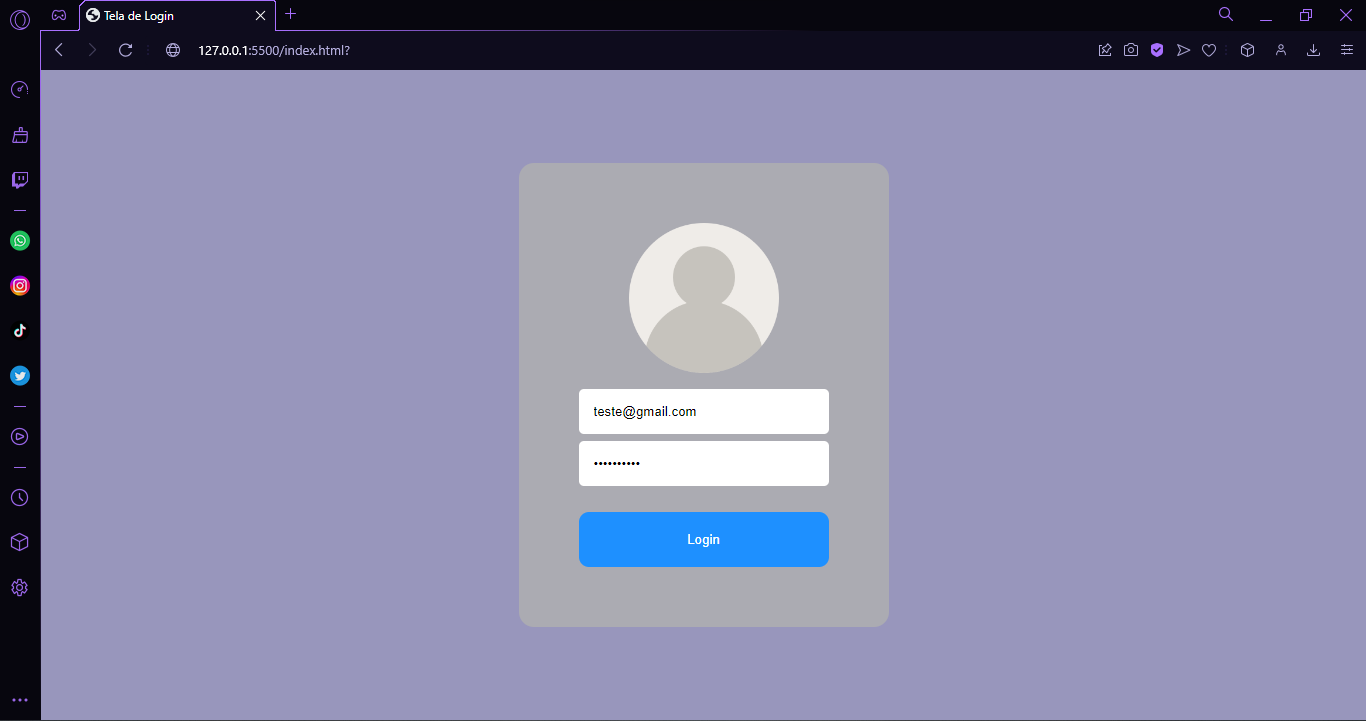Click the purple VPN shield badge
1366x721 pixels.
(1157, 49)
